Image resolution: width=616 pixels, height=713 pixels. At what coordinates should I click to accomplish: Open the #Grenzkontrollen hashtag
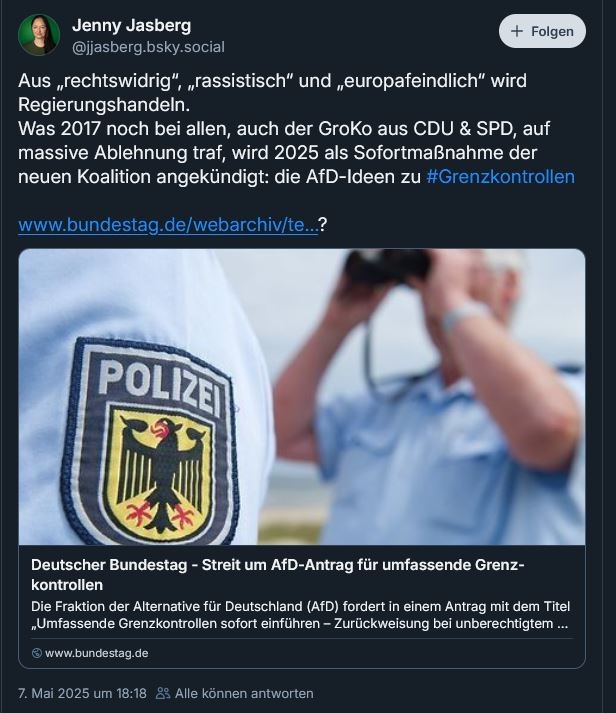(x=501, y=176)
